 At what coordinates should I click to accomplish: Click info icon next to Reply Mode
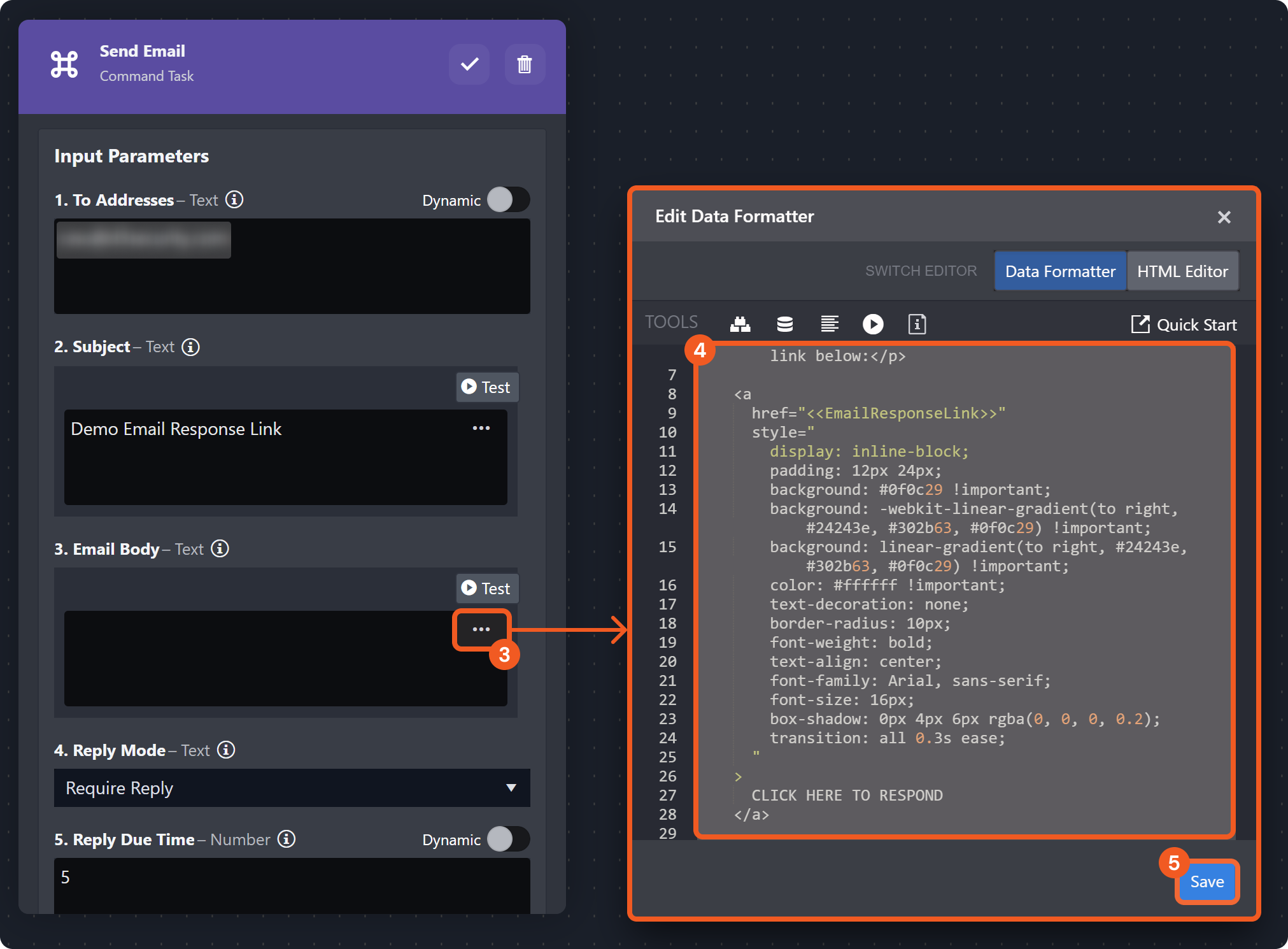pyautogui.click(x=226, y=750)
